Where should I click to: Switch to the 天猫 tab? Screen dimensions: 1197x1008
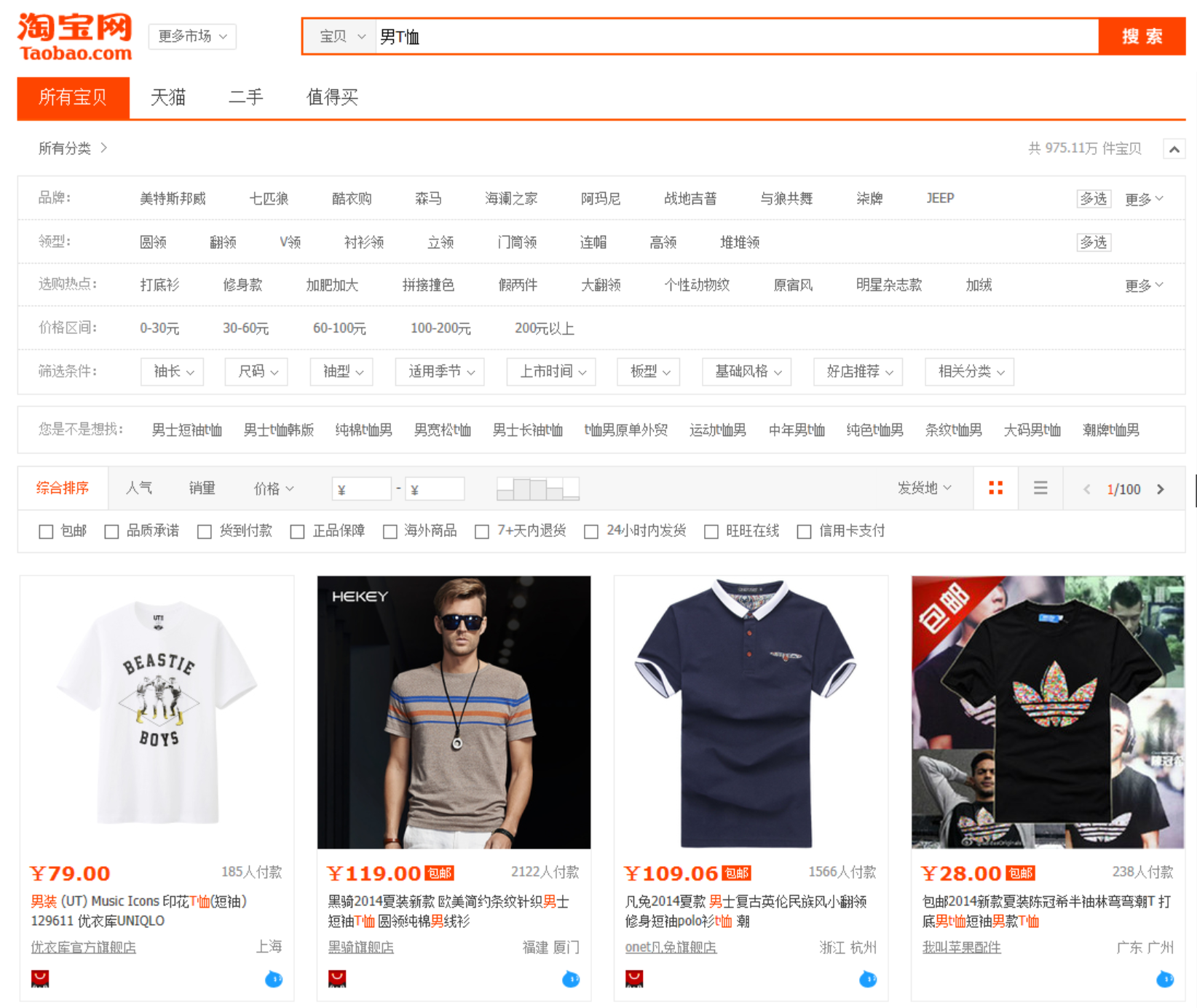click(167, 98)
